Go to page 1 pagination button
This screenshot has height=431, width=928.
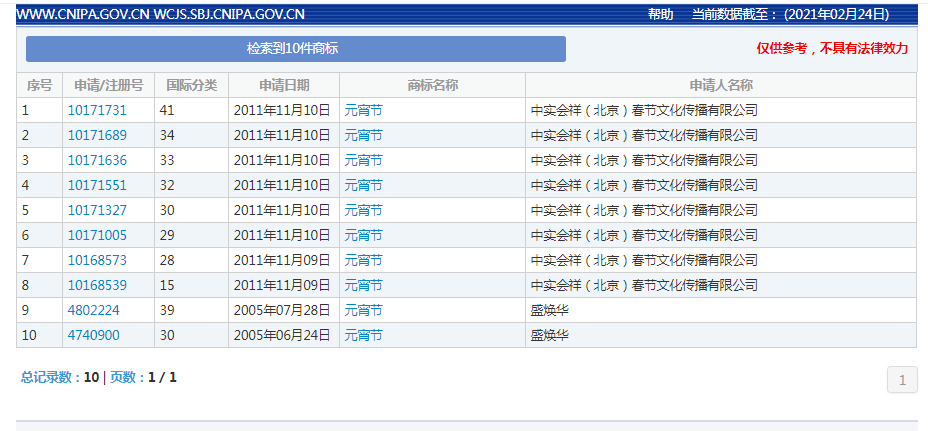pyautogui.click(x=902, y=380)
